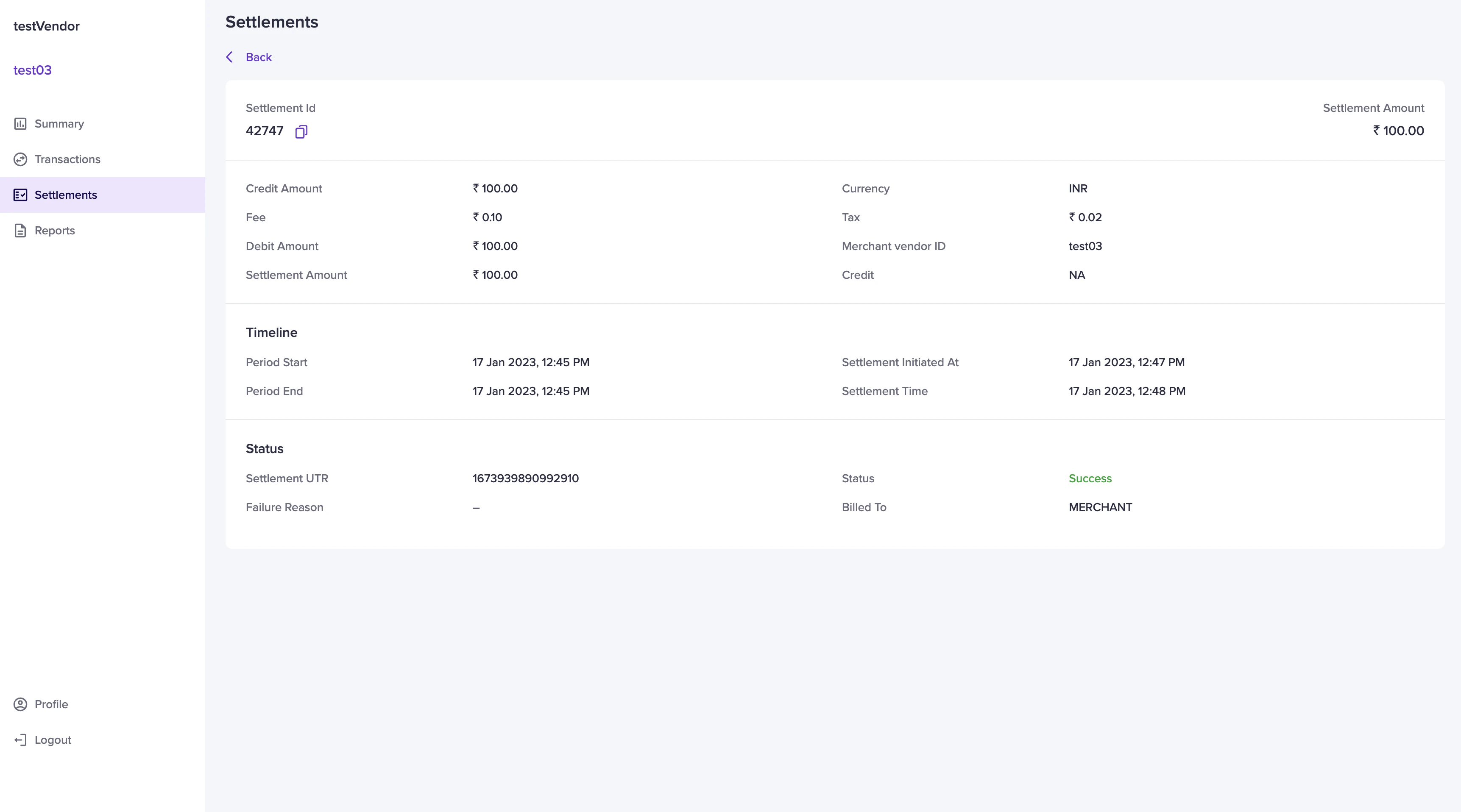Click the Reports document icon
1461x812 pixels.
coord(20,231)
